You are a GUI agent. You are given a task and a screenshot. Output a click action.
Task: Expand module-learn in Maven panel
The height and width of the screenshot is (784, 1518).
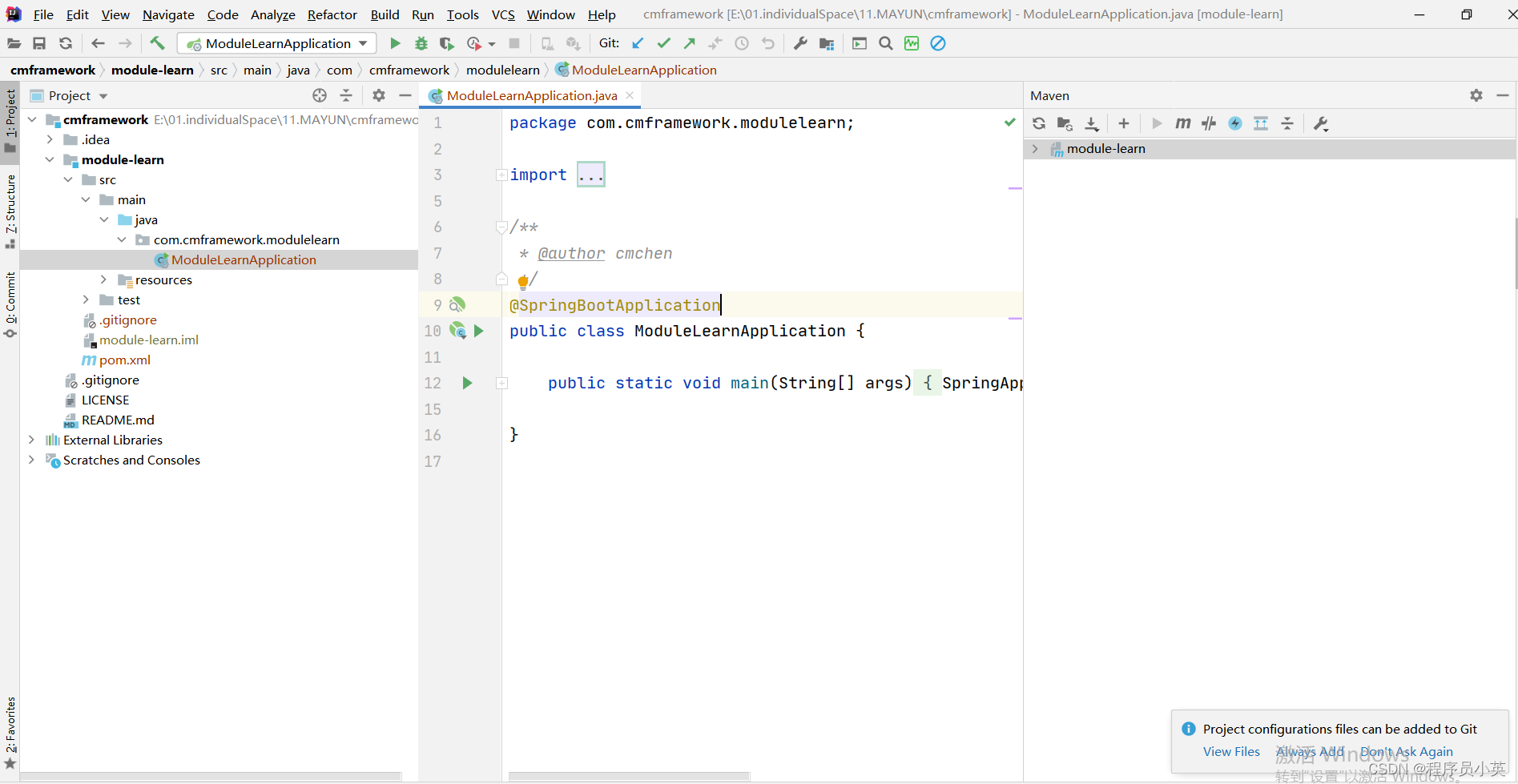(x=1035, y=148)
